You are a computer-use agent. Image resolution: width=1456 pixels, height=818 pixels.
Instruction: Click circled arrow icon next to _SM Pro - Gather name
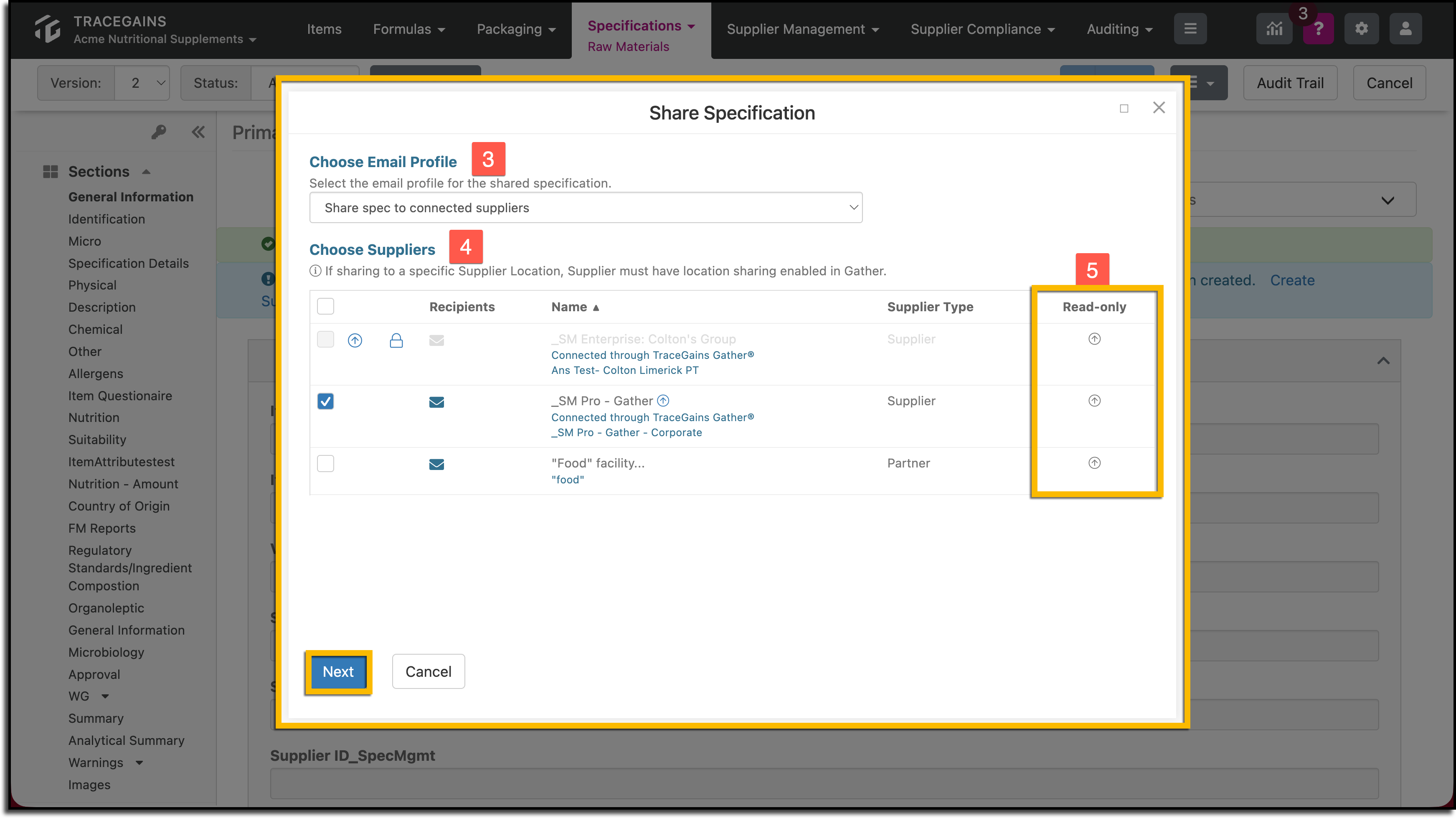point(663,401)
